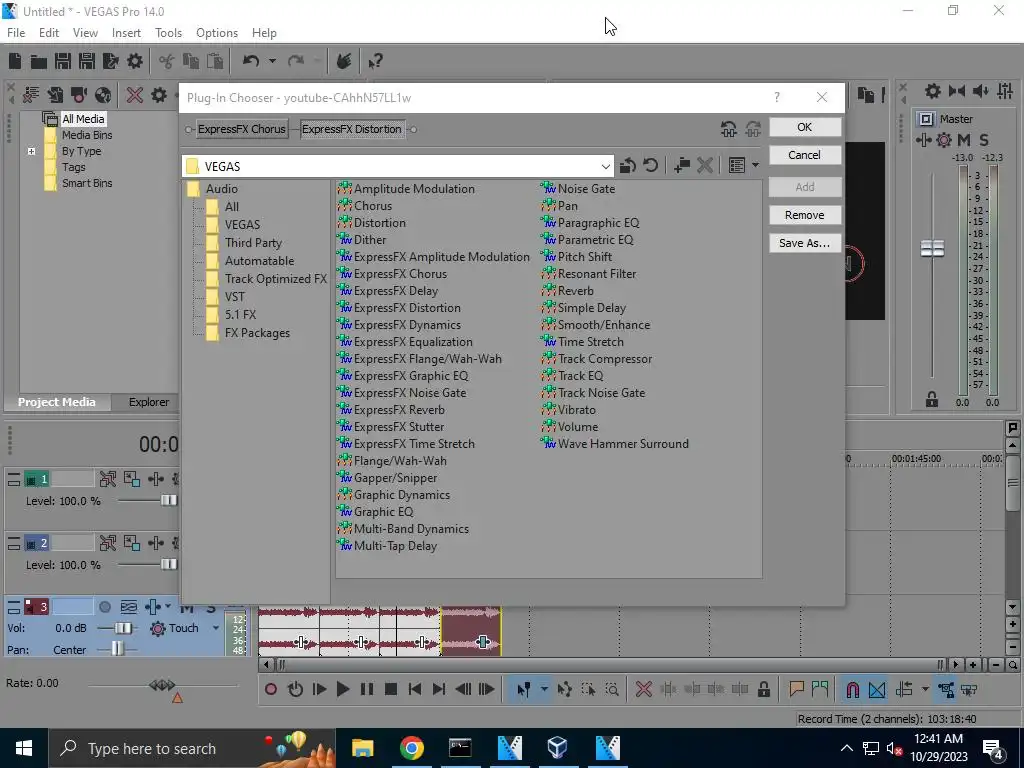This screenshot has width=1024, height=768.
Task: Click the Open folder icon in toolbar
Action: tap(39, 61)
